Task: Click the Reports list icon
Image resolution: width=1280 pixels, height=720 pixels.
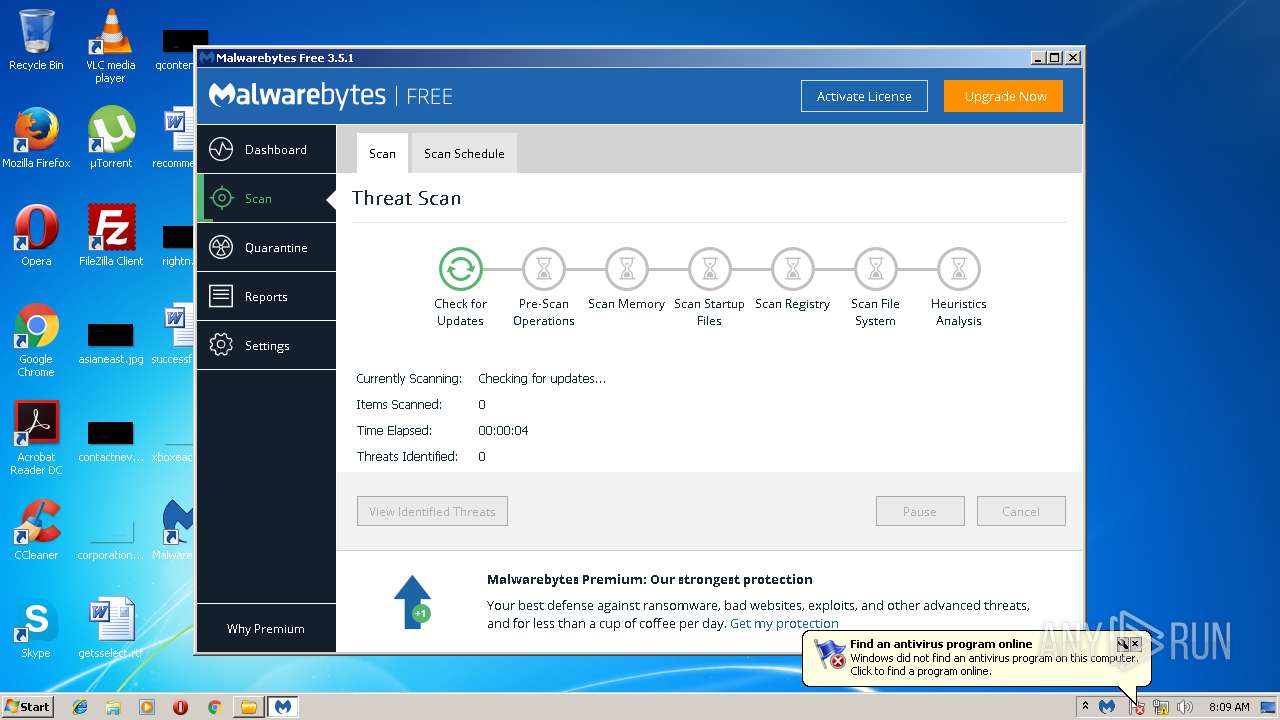Action: (x=221, y=297)
